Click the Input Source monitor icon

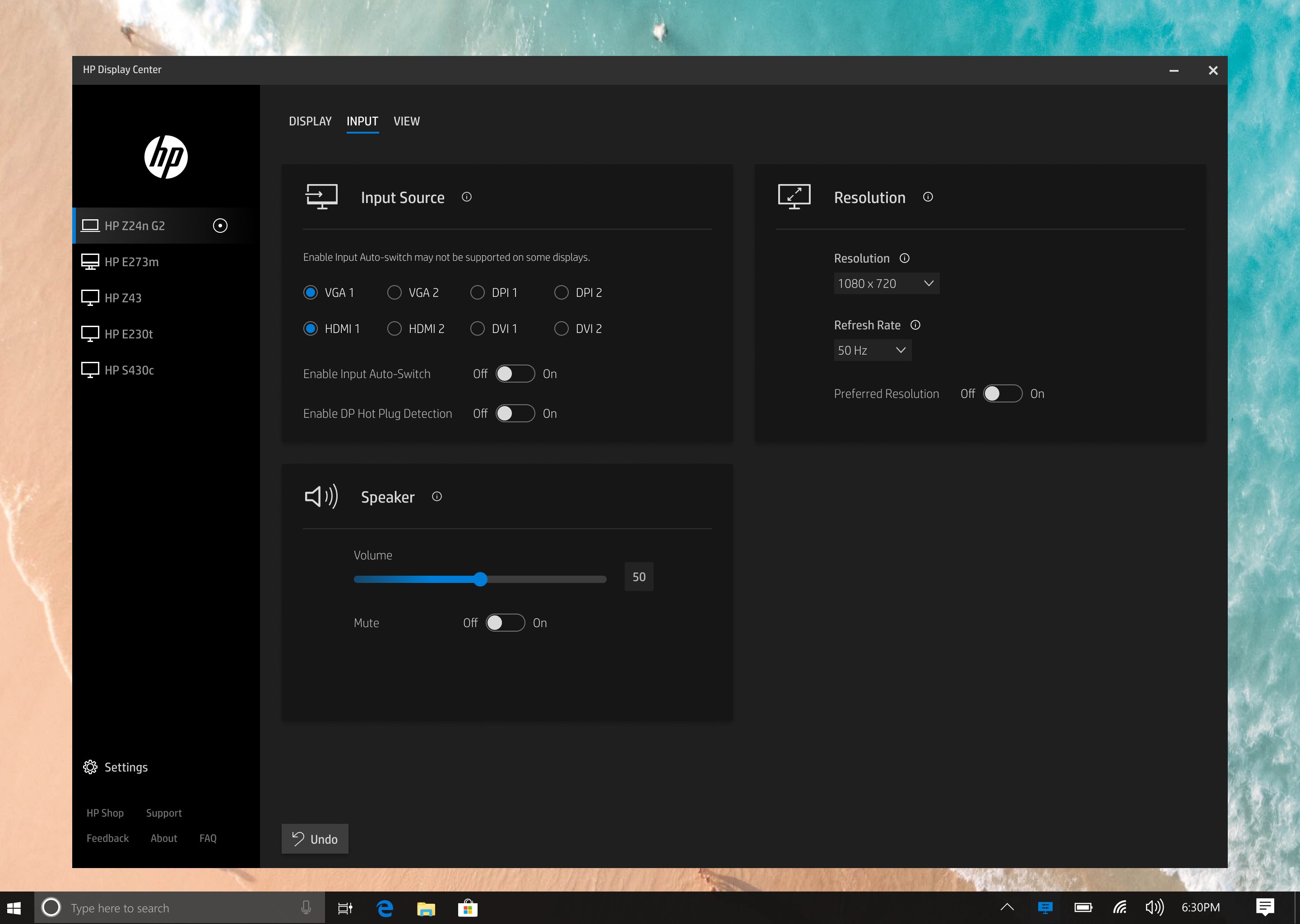click(321, 197)
